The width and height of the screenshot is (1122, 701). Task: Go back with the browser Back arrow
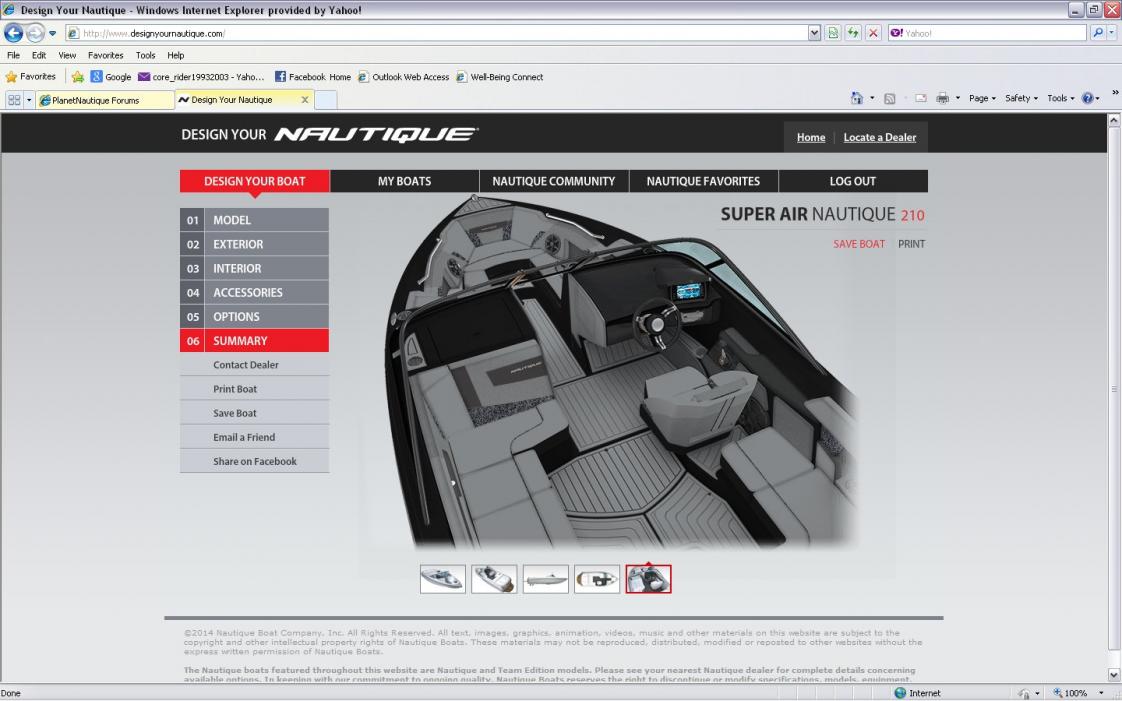click(x=14, y=33)
